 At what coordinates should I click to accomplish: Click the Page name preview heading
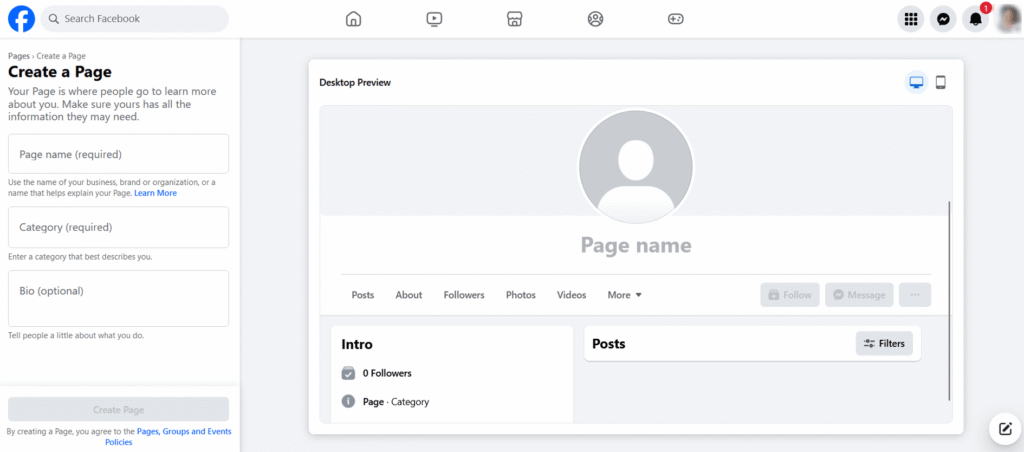coord(635,246)
